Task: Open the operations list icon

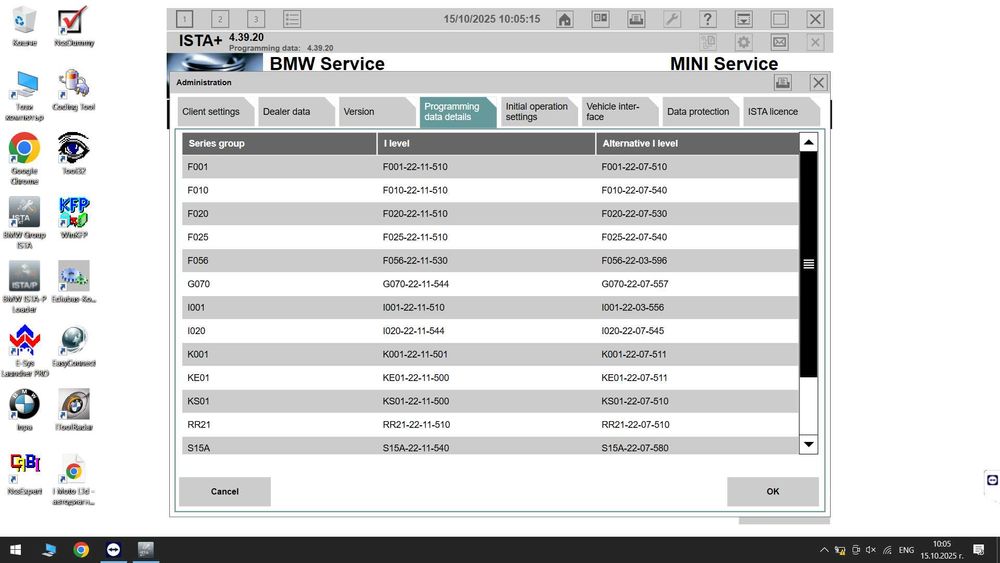Action: click(x=292, y=19)
